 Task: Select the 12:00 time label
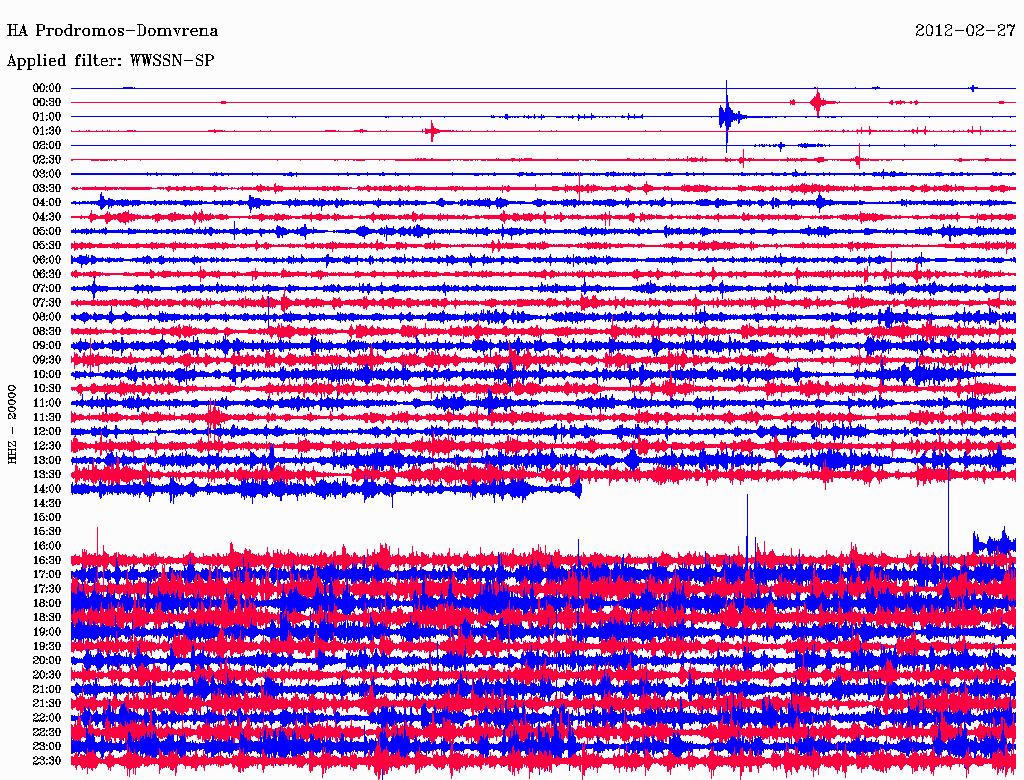[47, 431]
